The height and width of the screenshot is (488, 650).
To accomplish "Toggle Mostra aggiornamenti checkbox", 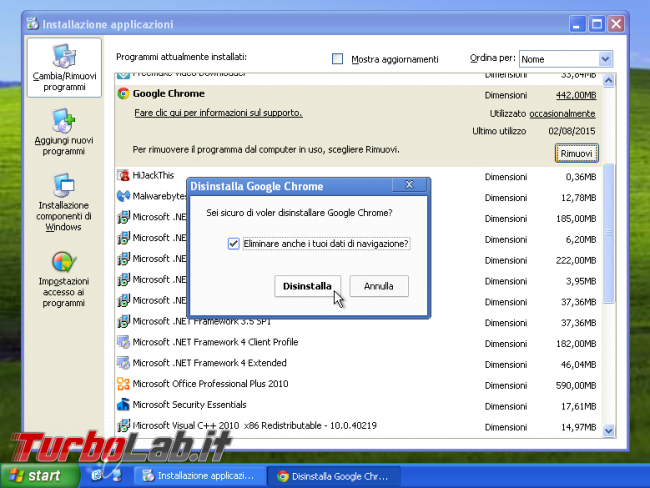I will coord(337,59).
